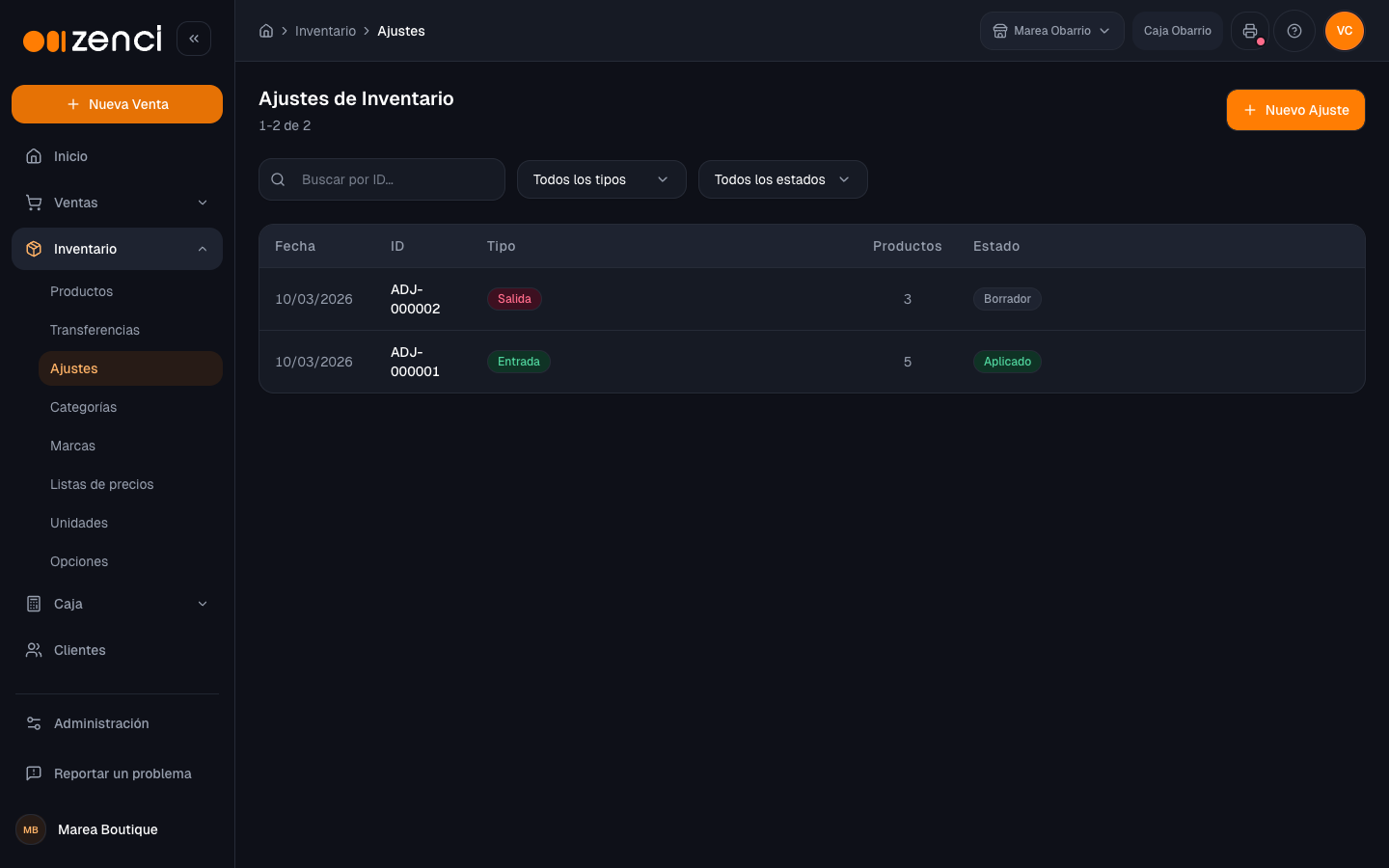Click the Aplicado status badge

1007,362
